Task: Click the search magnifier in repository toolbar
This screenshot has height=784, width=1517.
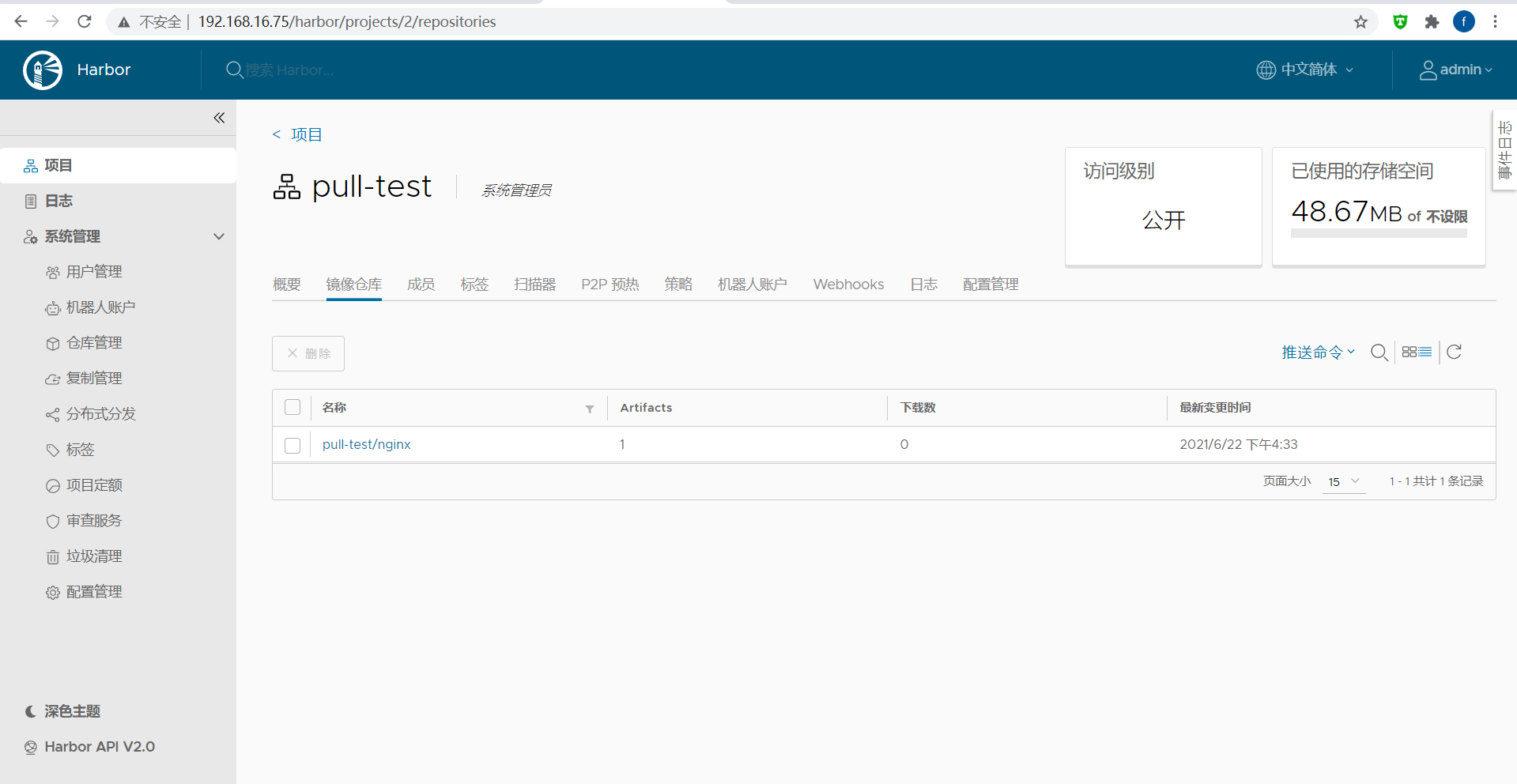Action: point(1379,352)
